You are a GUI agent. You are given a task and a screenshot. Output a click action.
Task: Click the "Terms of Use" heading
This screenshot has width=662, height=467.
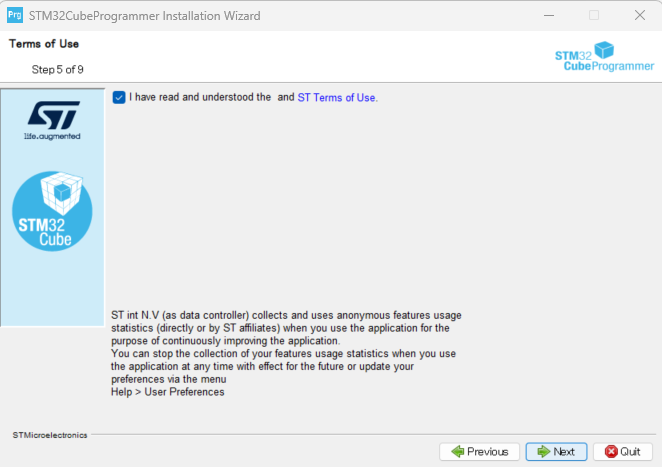(44, 44)
